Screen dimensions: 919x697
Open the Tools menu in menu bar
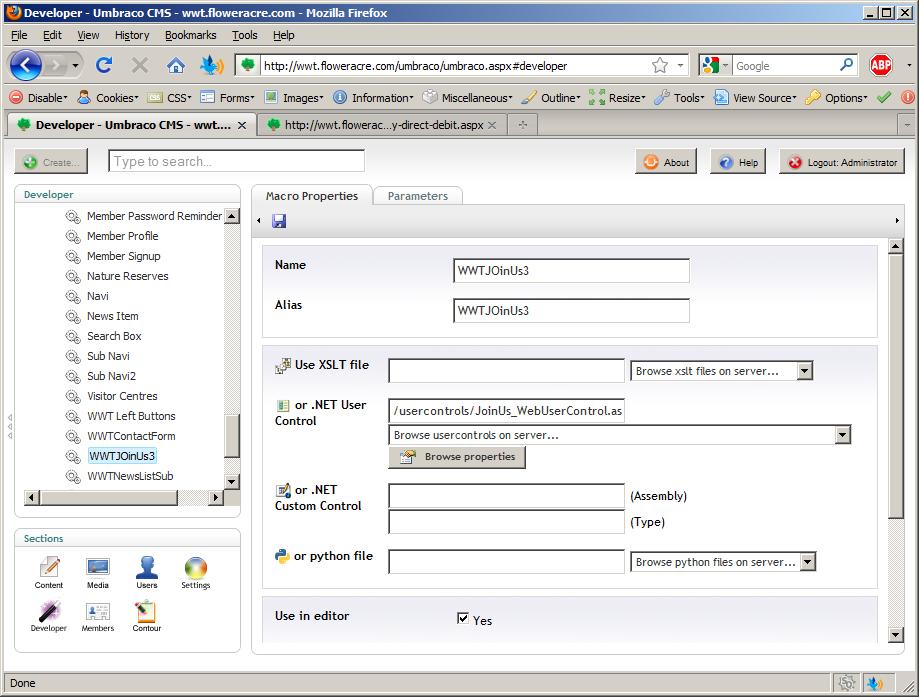pos(244,35)
